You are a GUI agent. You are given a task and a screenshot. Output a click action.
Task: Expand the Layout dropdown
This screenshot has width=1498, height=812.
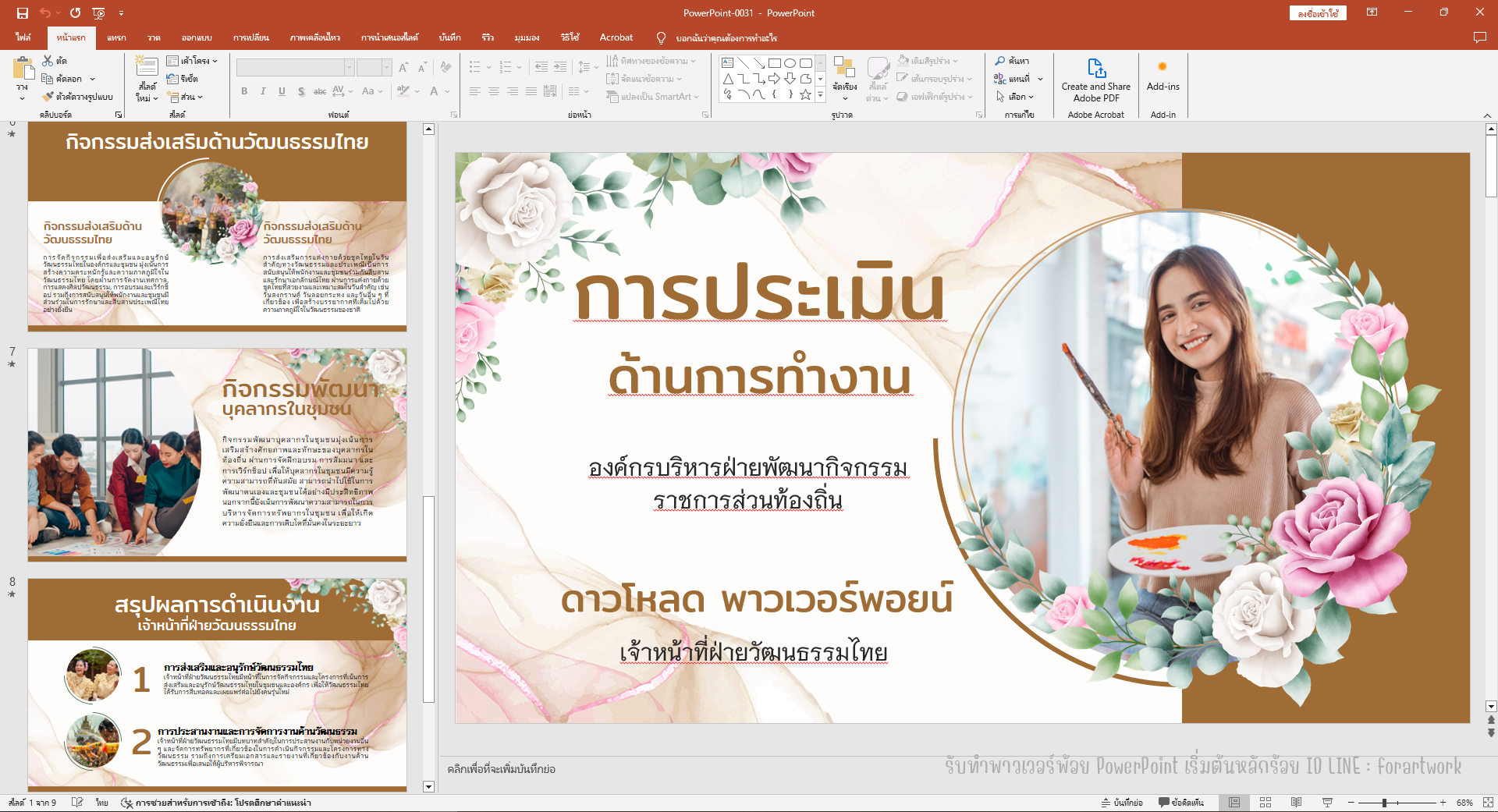tap(192, 60)
